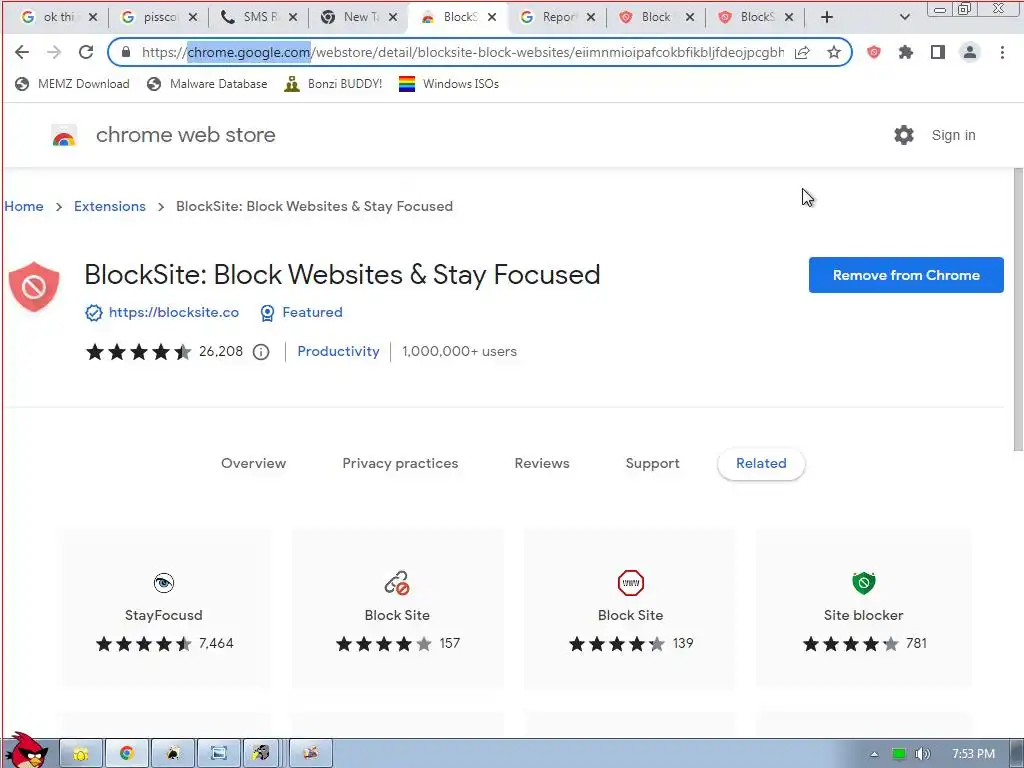Image resolution: width=1024 pixels, height=768 pixels.
Task: Switch to the New Tab tab
Action: click(359, 17)
